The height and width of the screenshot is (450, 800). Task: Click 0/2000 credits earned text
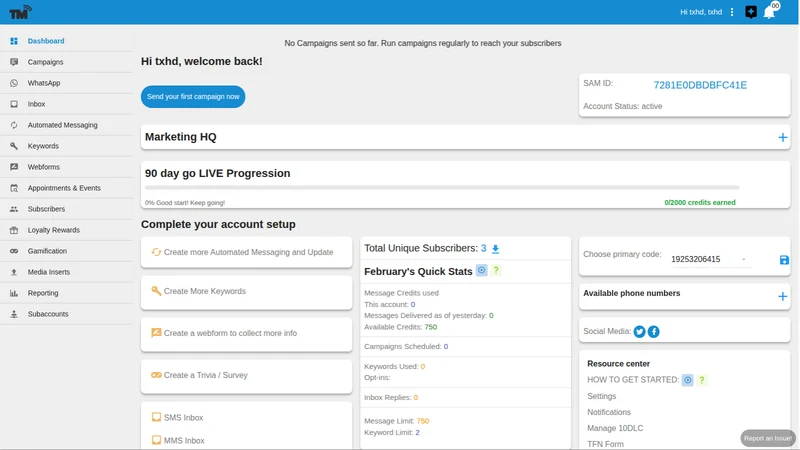[x=699, y=203]
